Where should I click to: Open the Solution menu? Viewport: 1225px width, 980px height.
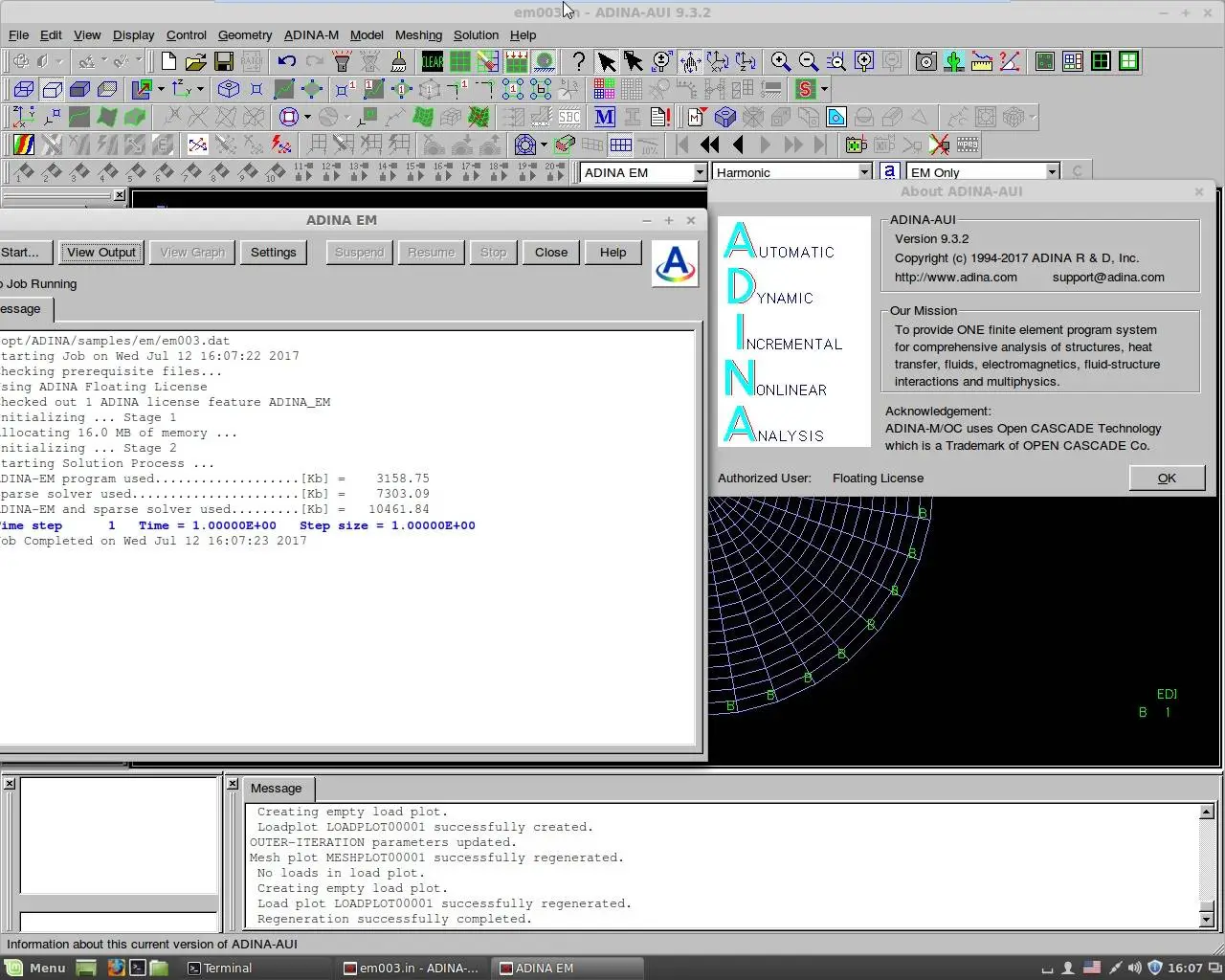point(476,34)
